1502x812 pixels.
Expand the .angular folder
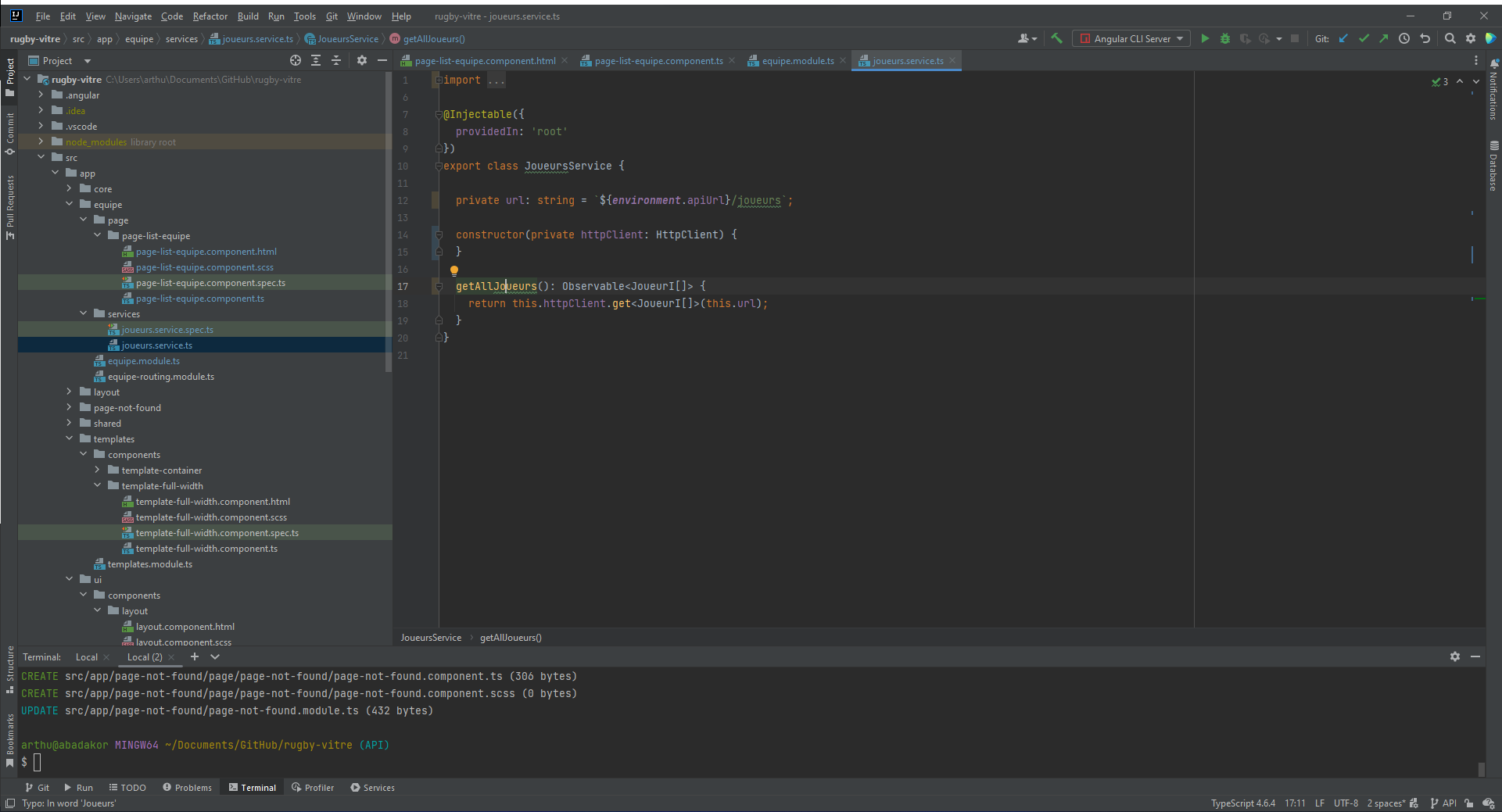[41, 95]
